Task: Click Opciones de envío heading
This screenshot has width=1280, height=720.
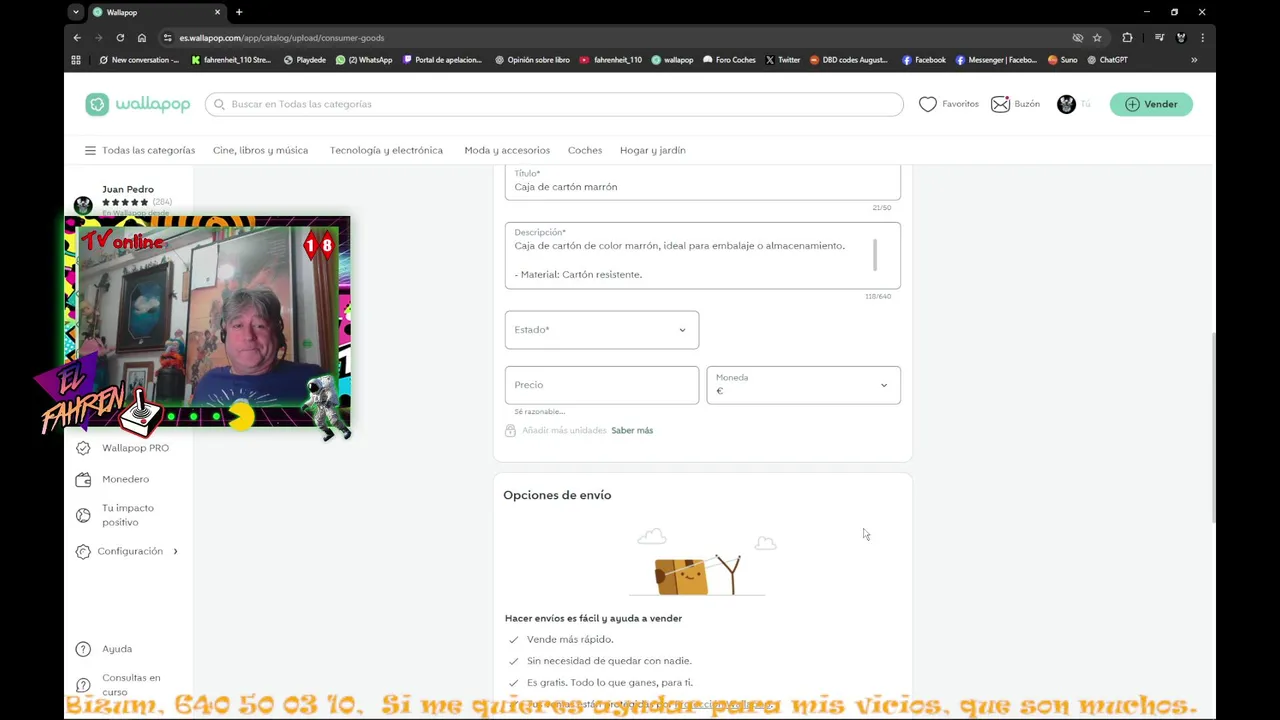Action: 557,495
